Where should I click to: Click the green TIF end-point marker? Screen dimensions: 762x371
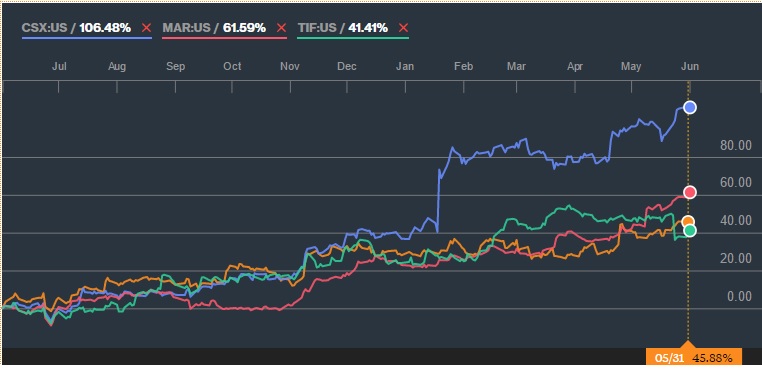click(x=690, y=230)
